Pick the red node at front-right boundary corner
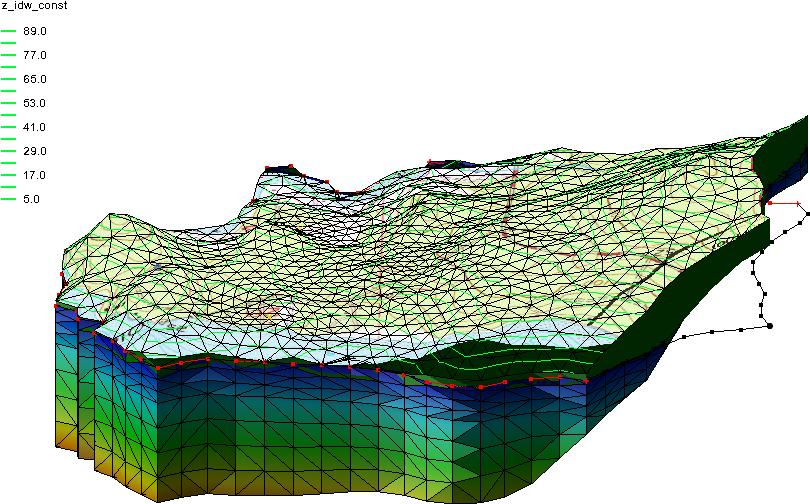This screenshot has width=810, height=504. point(586,380)
